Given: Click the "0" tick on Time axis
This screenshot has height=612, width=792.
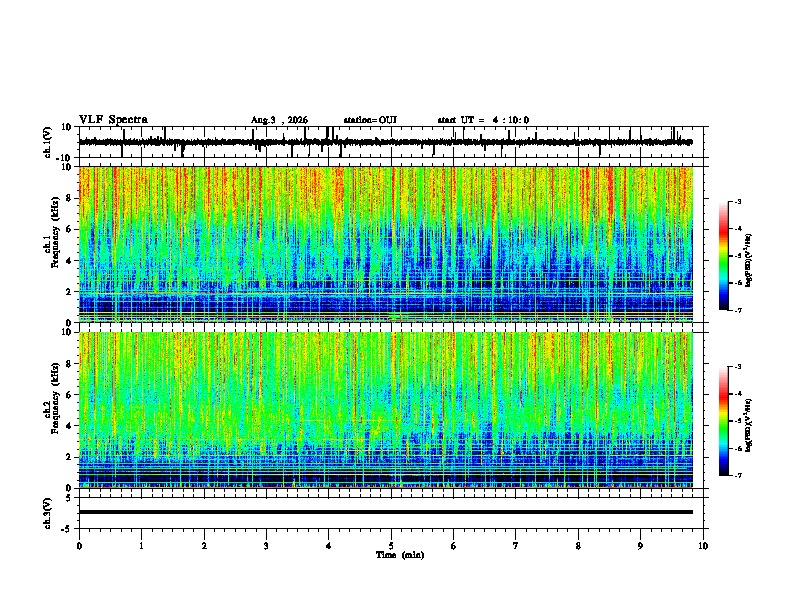Looking at the screenshot, I should click(79, 546).
